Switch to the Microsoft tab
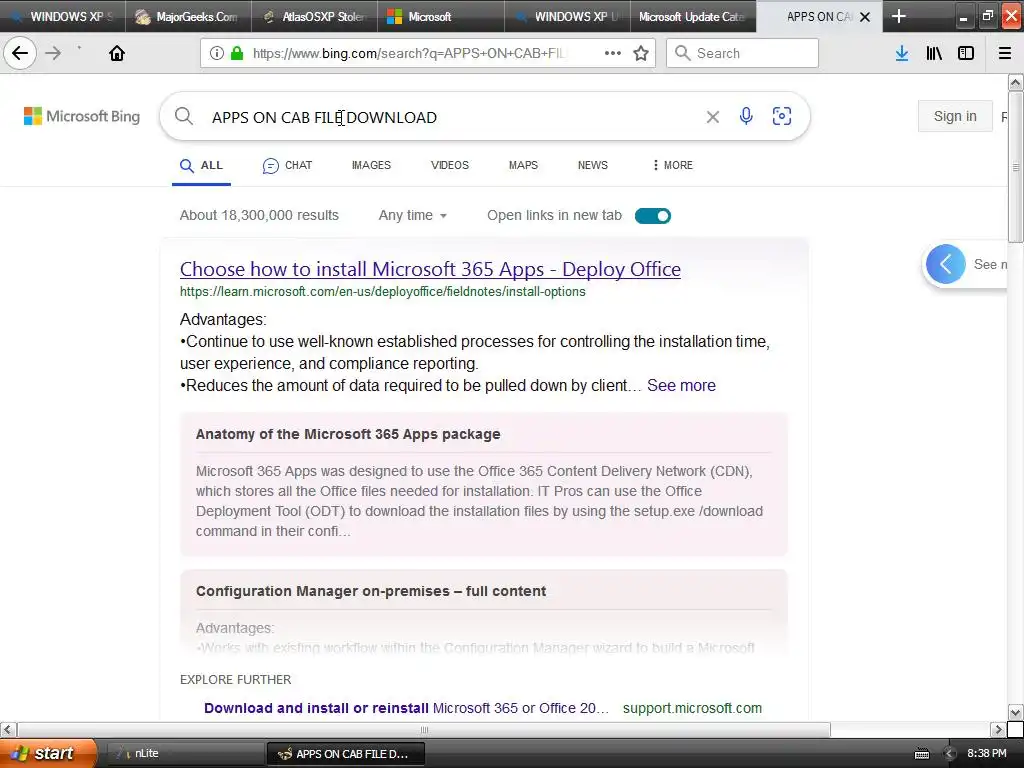1024x768 pixels. [441, 16]
